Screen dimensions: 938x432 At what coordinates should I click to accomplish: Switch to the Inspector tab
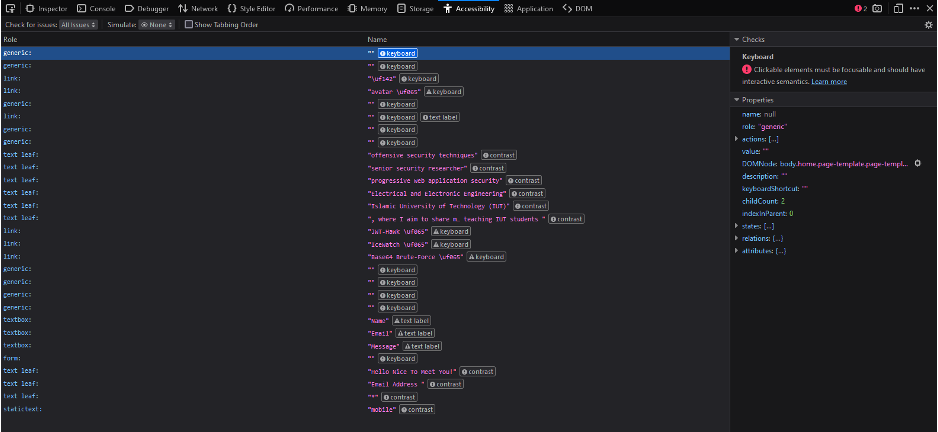pos(46,8)
